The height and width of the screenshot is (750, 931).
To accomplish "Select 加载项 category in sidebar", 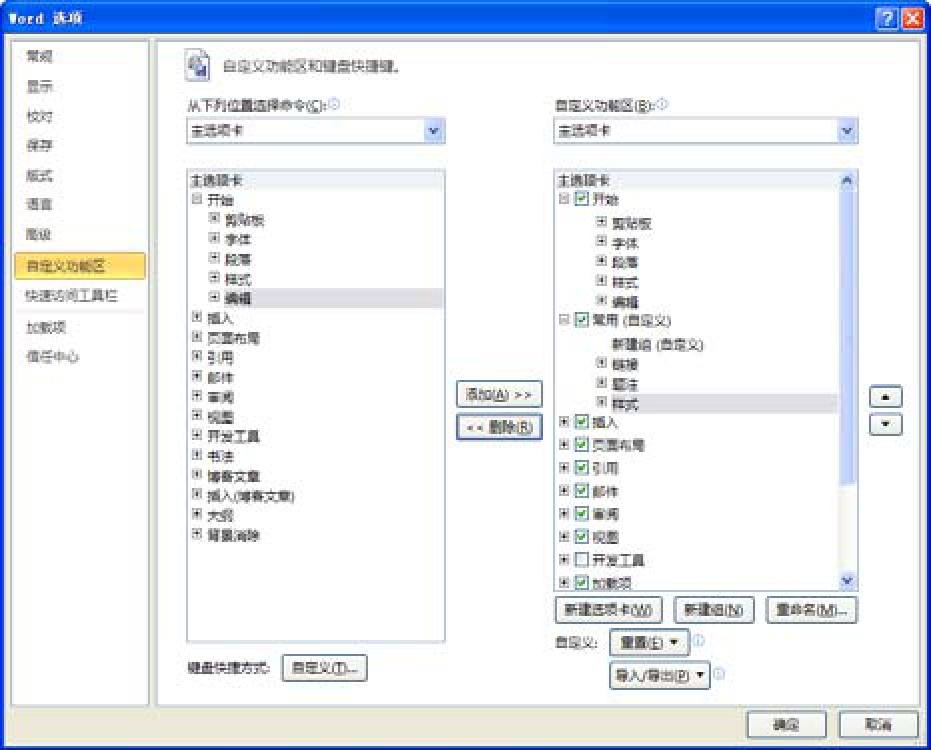I will [x=46, y=327].
